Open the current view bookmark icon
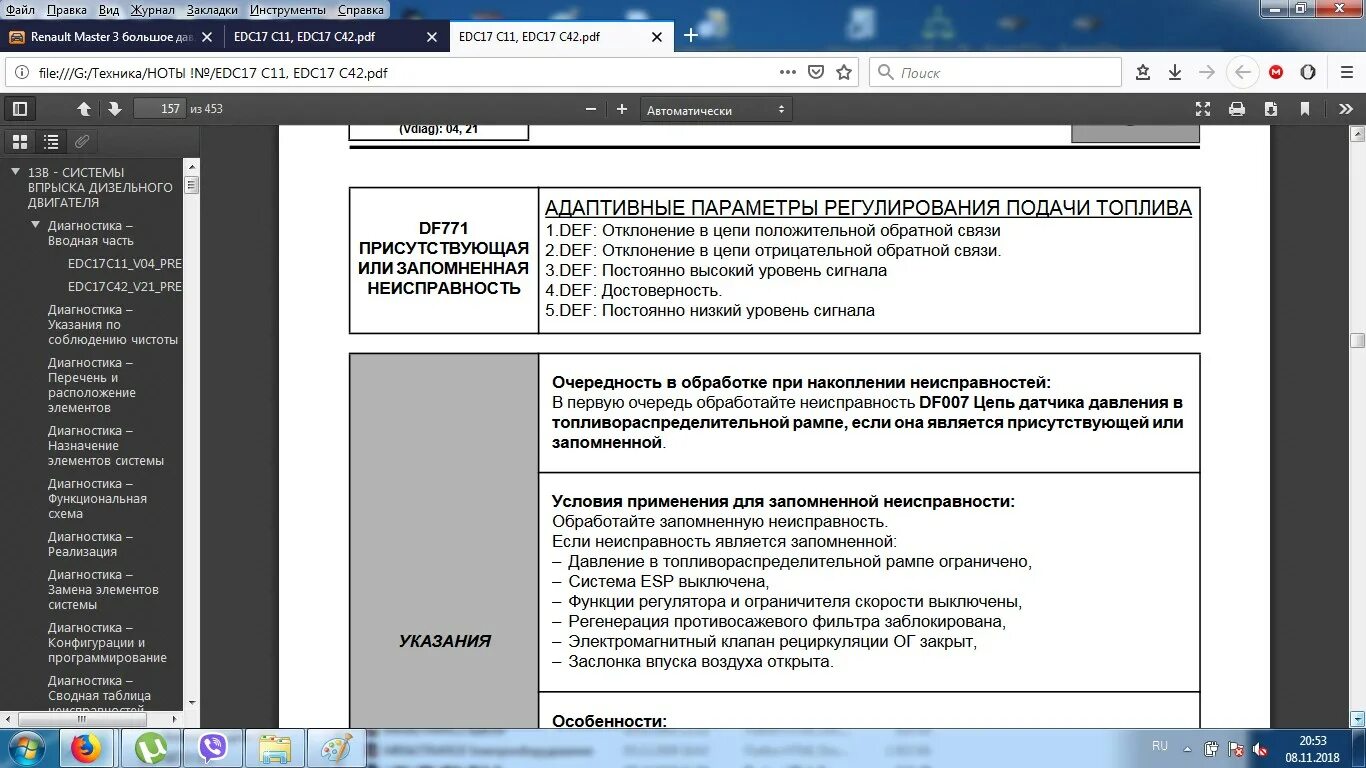The width and height of the screenshot is (1366, 768). coord(1304,109)
